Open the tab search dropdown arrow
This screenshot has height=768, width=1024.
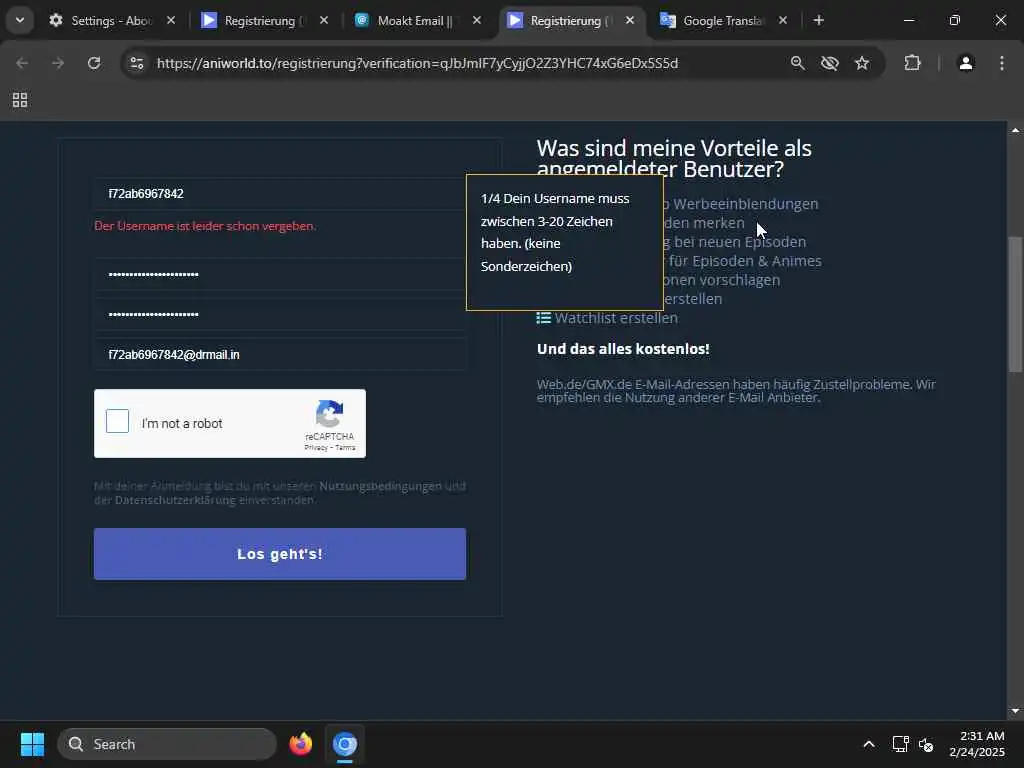coord(20,20)
